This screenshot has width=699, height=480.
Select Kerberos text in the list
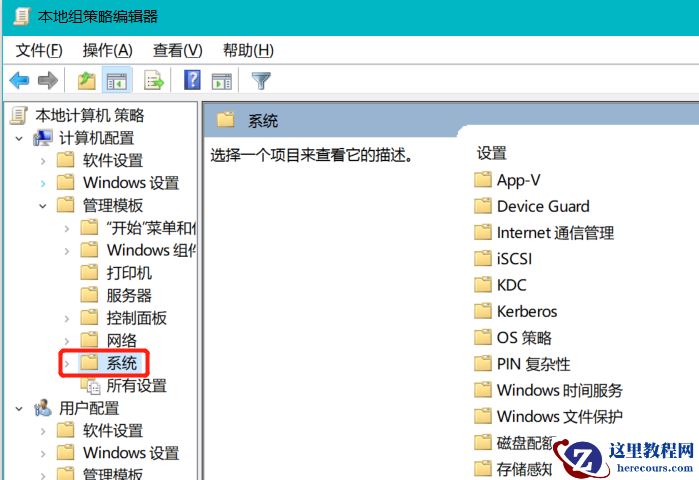click(x=527, y=312)
